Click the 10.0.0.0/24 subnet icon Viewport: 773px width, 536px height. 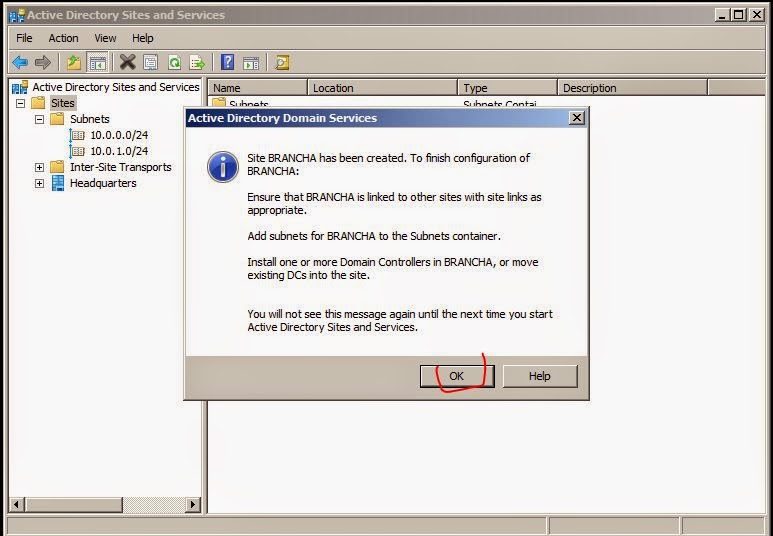point(77,135)
